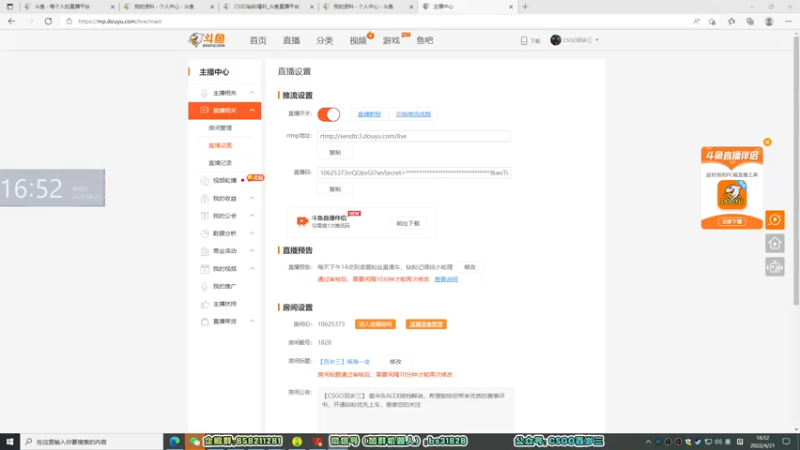Open Edge from the taskbar

(x=174, y=441)
